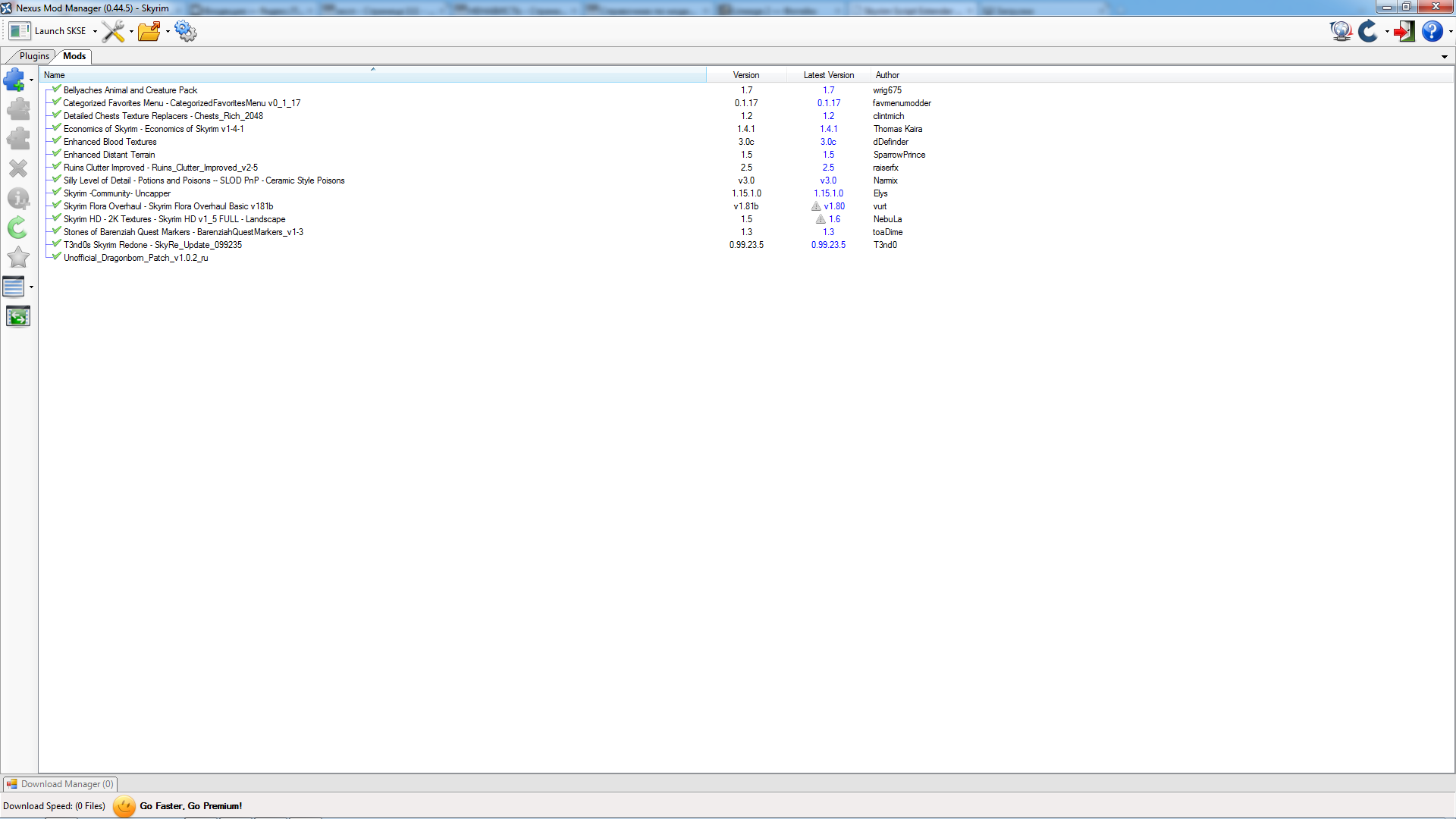Click the blue list view categories icon

(x=14, y=287)
